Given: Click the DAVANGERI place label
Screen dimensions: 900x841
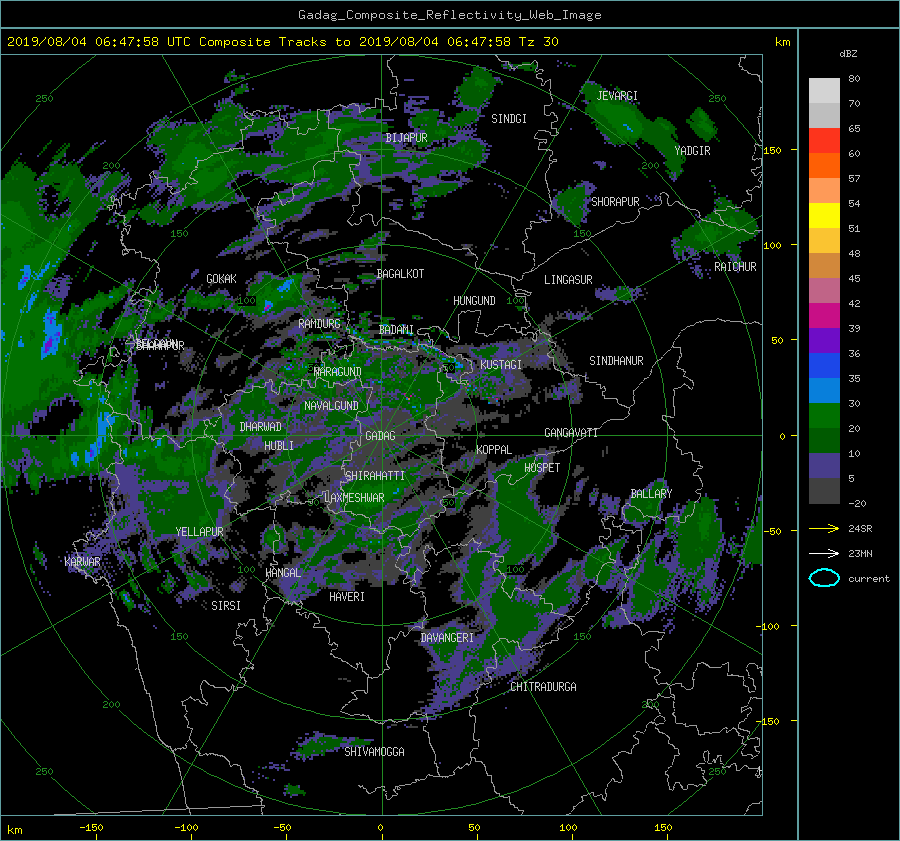Looking at the screenshot, I should (447, 638).
